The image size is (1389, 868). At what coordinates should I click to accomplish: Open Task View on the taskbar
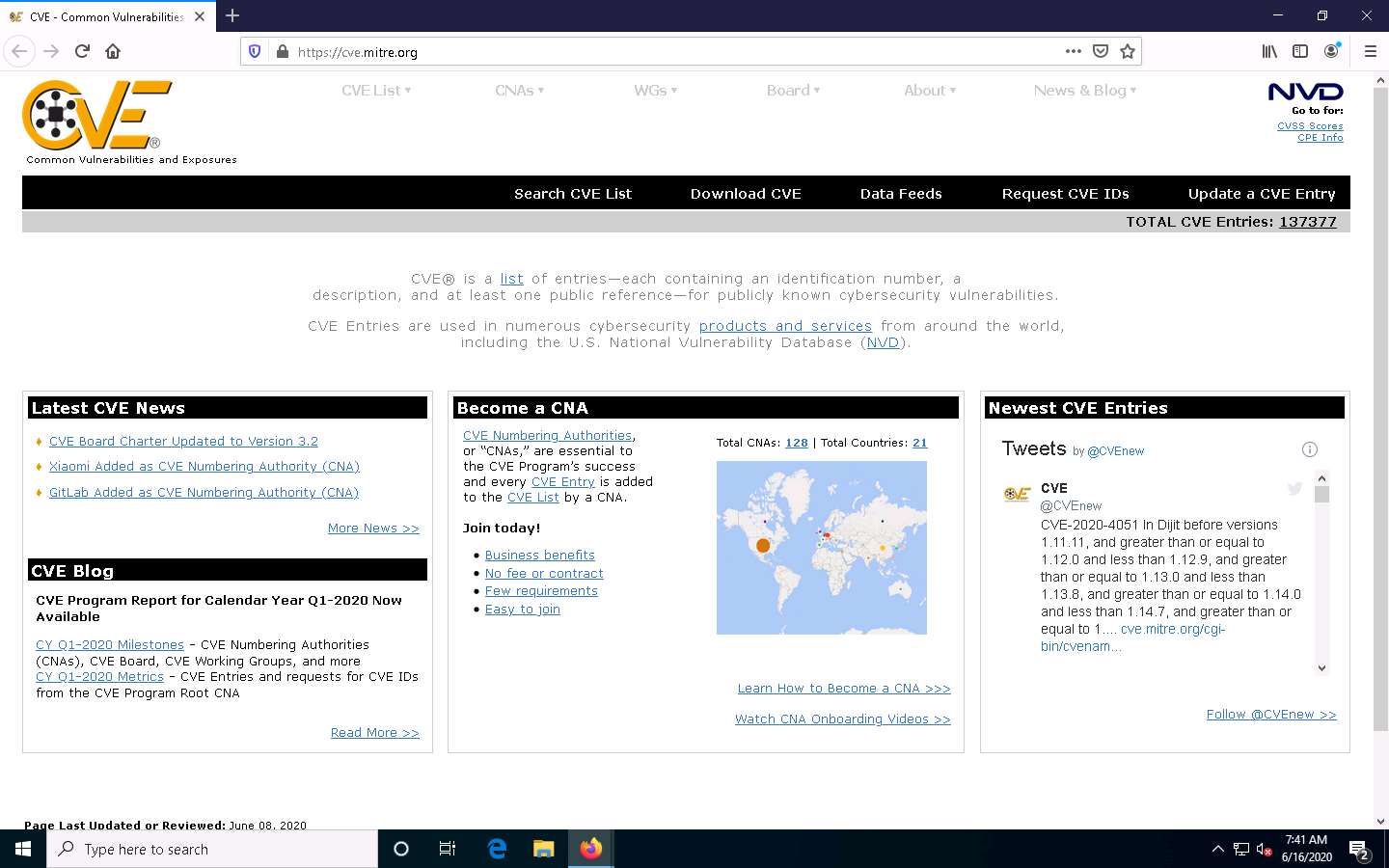(x=448, y=849)
